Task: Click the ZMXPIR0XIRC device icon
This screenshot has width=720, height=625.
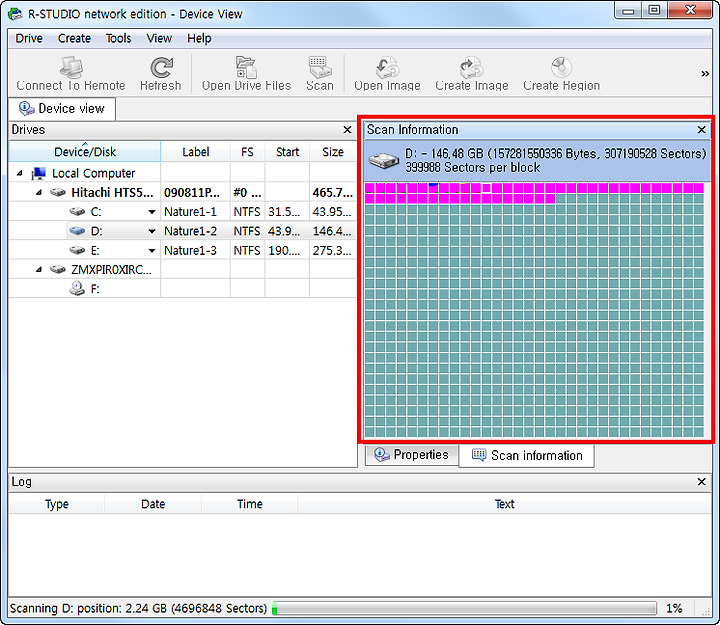Action: 58,270
